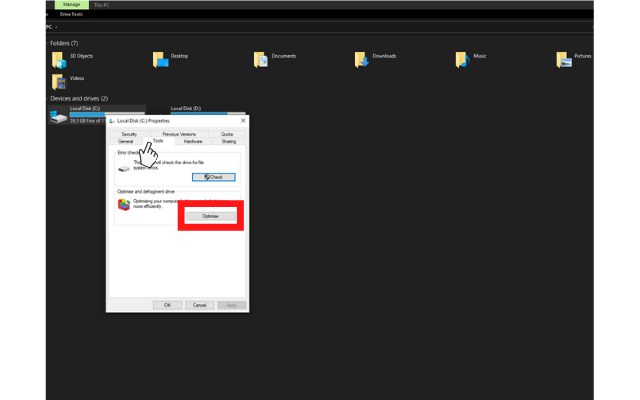Click the defragment drive icon in Properties
Image resolution: width=640 pixels, height=400 pixels.
pyautogui.click(x=124, y=204)
